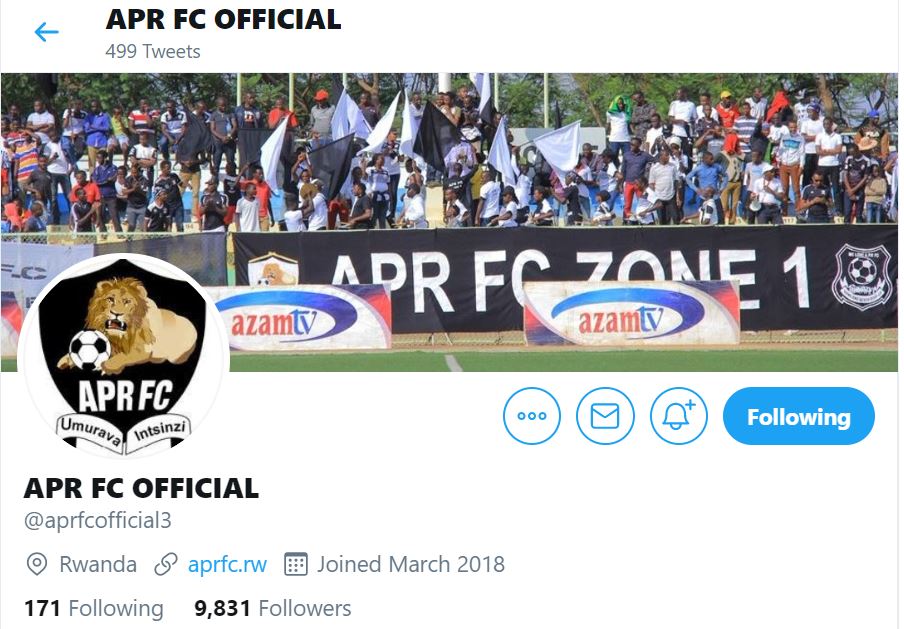Click the bold profile name above the handle
904x629 pixels.
coord(141,488)
